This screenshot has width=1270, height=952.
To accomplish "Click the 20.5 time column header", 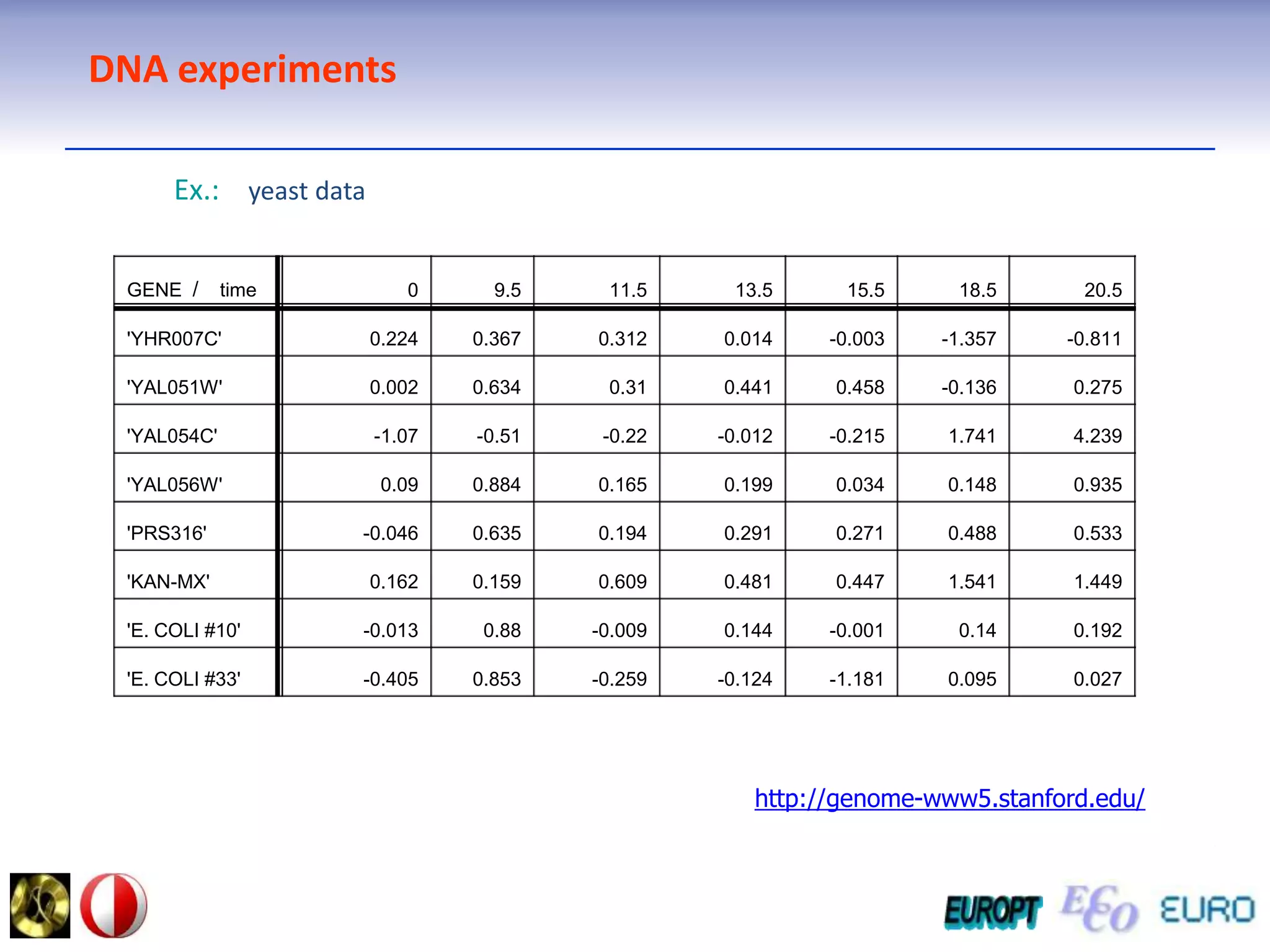I will coord(1103,290).
